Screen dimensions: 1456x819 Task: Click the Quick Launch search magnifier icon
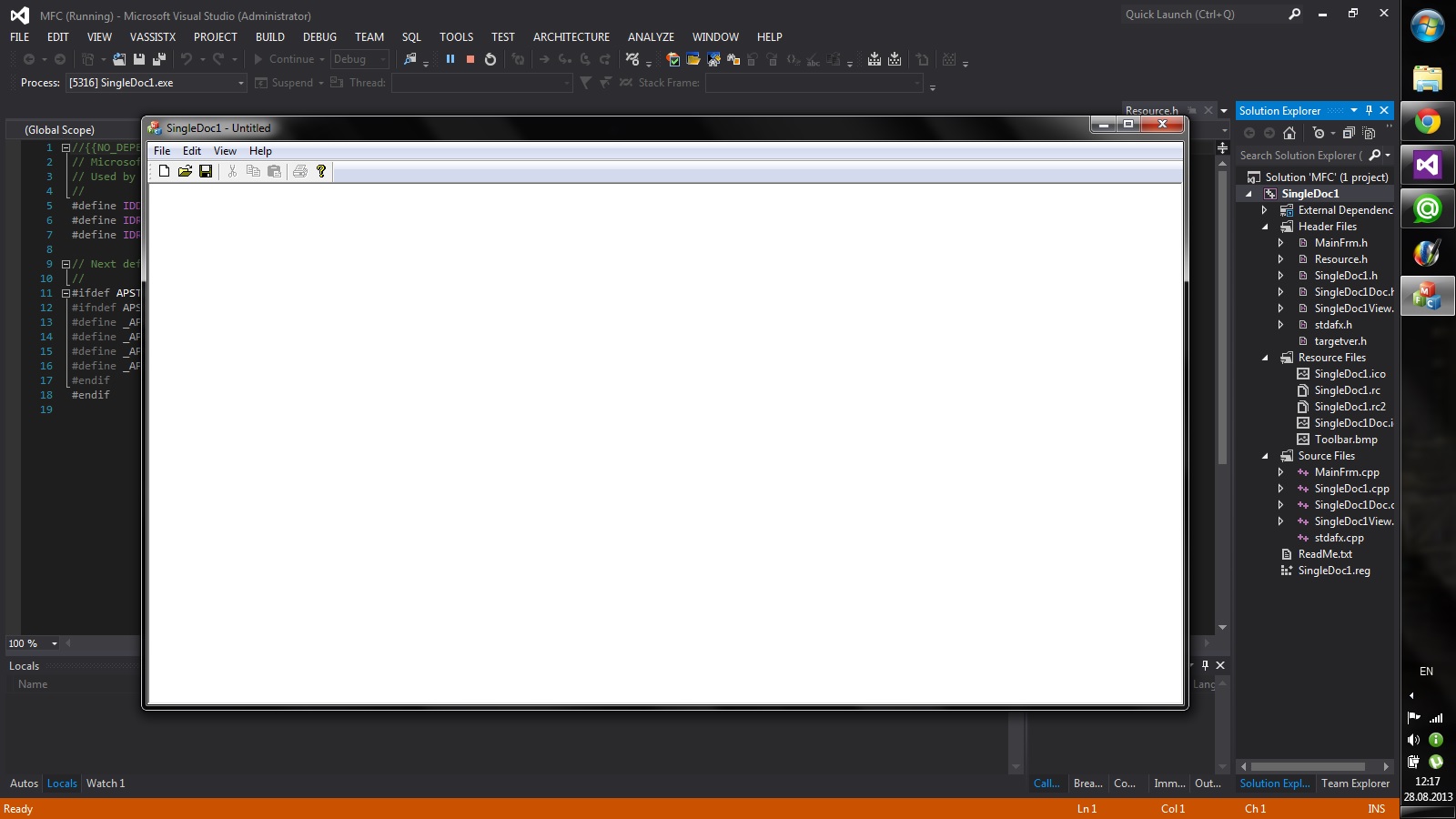(1295, 15)
